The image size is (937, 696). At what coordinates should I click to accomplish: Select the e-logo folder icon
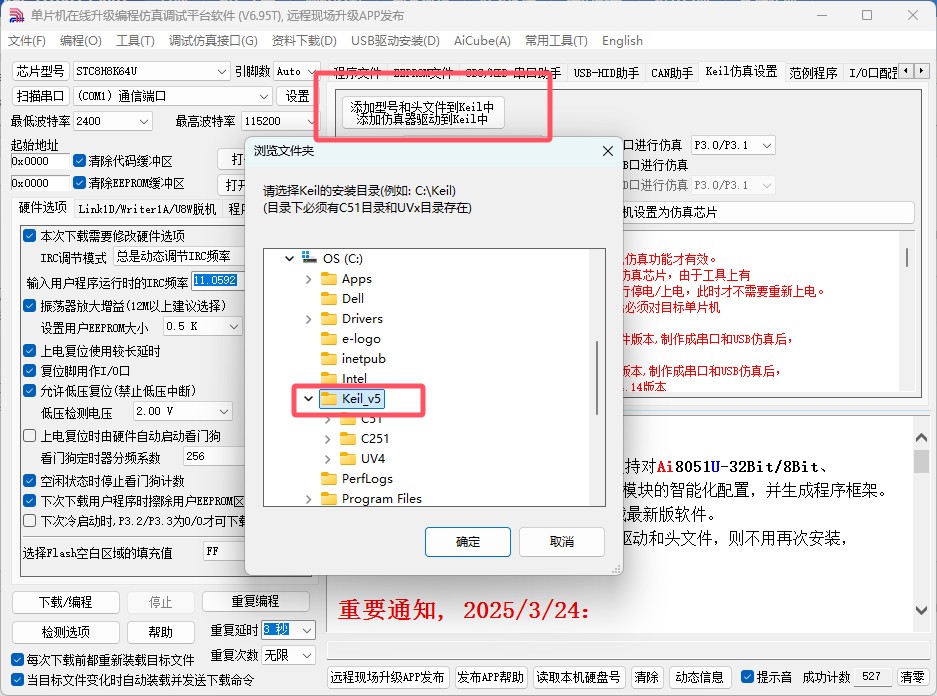[x=329, y=339]
